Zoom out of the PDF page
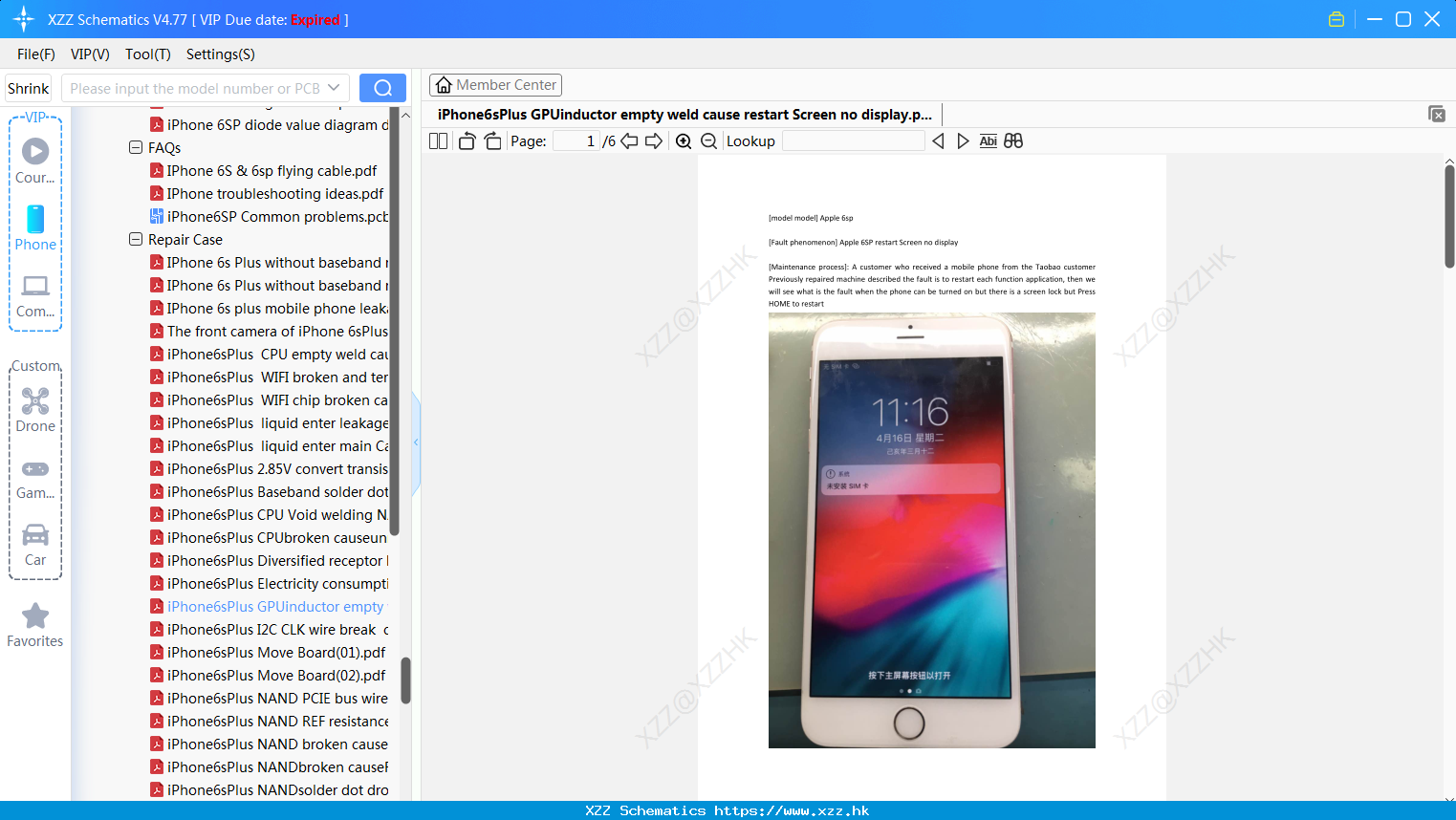Image resolution: width=1456 pixels, height=820 pixels. click(708, 141)
